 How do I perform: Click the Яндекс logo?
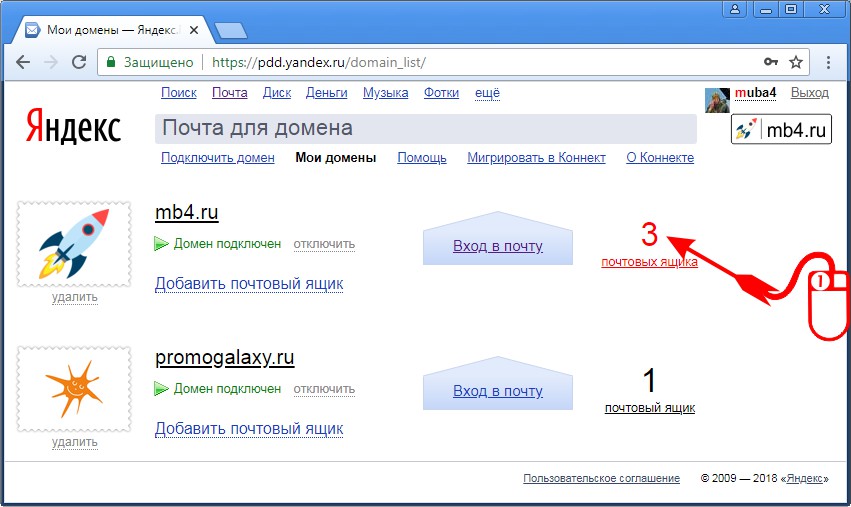[73, 126]
